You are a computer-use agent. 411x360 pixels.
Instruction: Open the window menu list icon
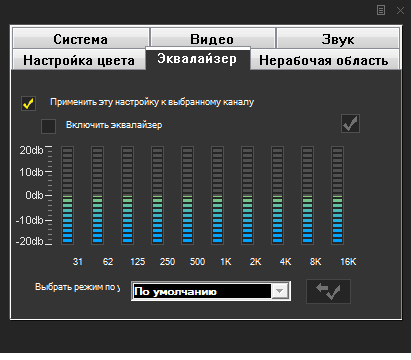(381, 10)
